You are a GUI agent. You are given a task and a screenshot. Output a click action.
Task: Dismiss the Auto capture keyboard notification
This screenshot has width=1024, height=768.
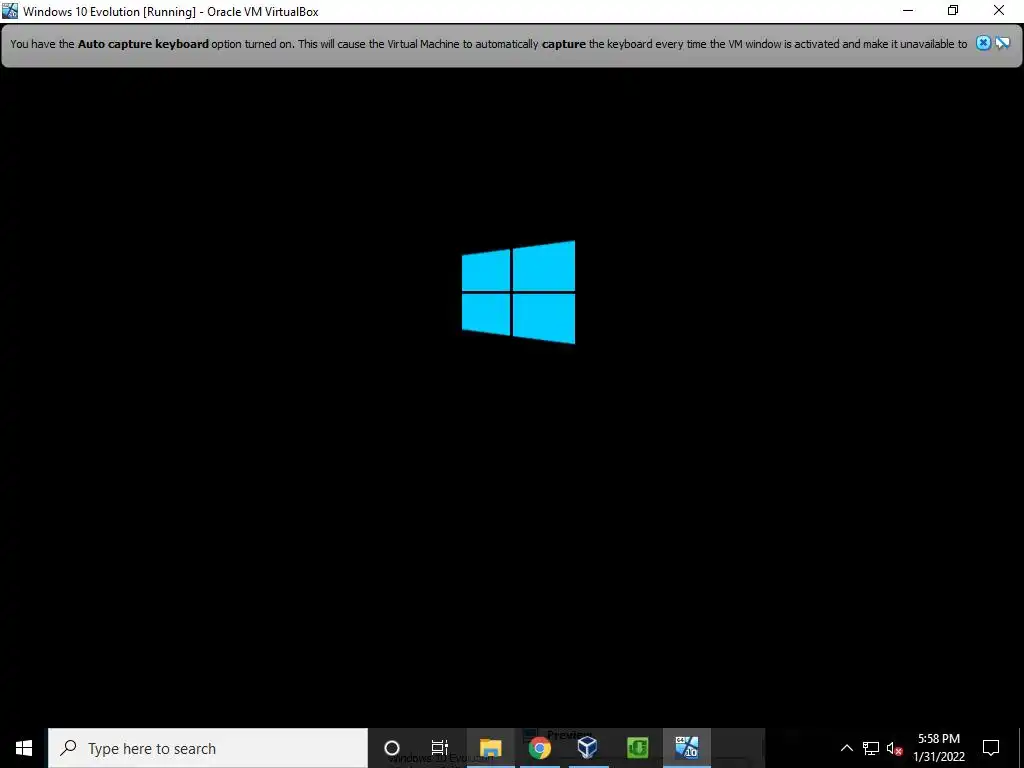click(983, 44)
